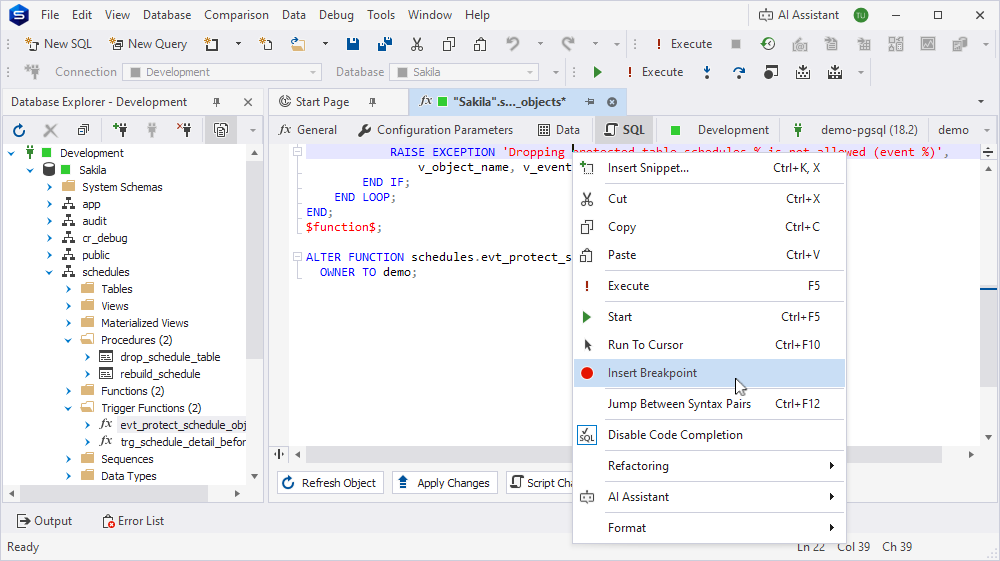This screenshot has width=1000, height=561.
Task: Click the Step Over debug icon
Action: (x=739, y=72)
